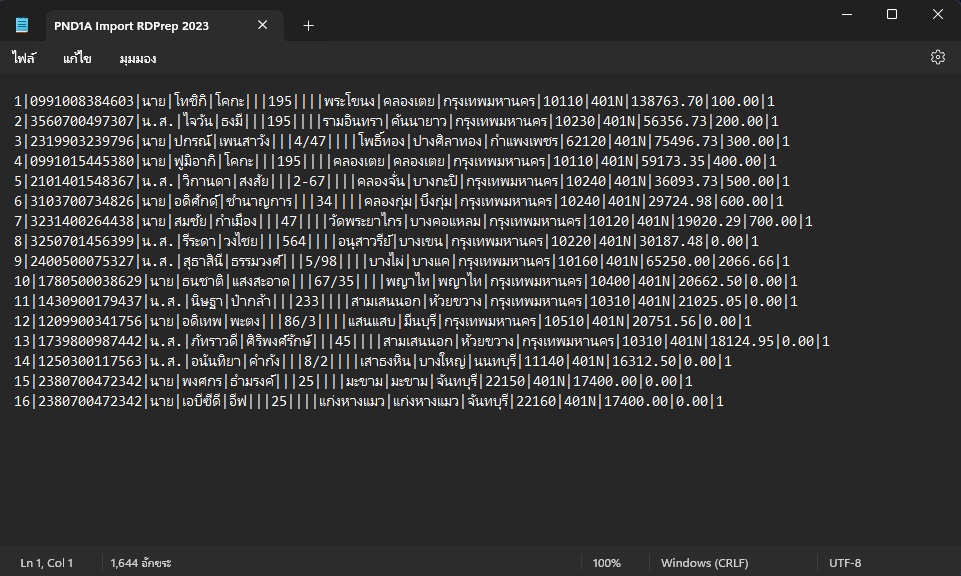Select the PND1A Import RDPrep 2023 tab

130,26
